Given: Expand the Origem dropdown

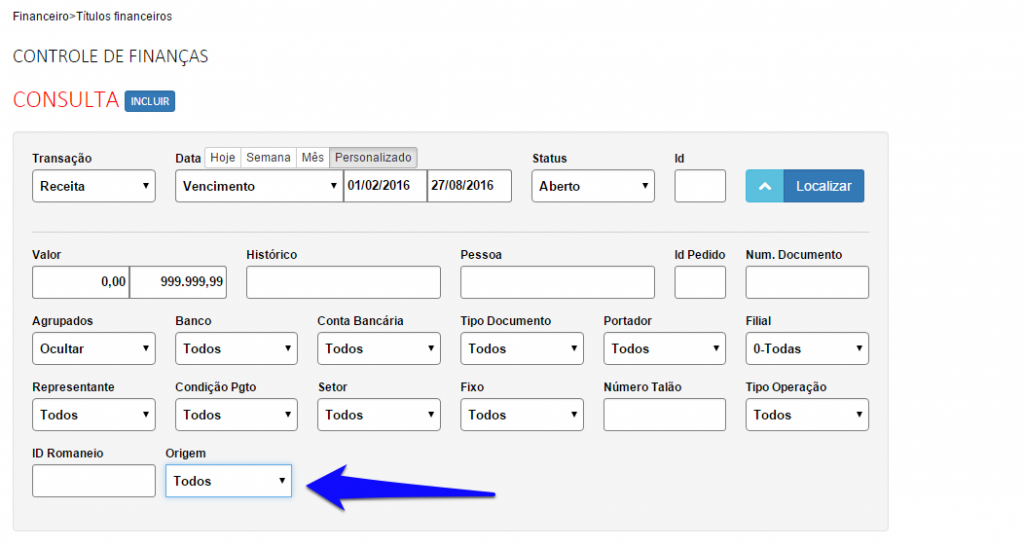Looking at the screenshot, I should tap(228, 481).
